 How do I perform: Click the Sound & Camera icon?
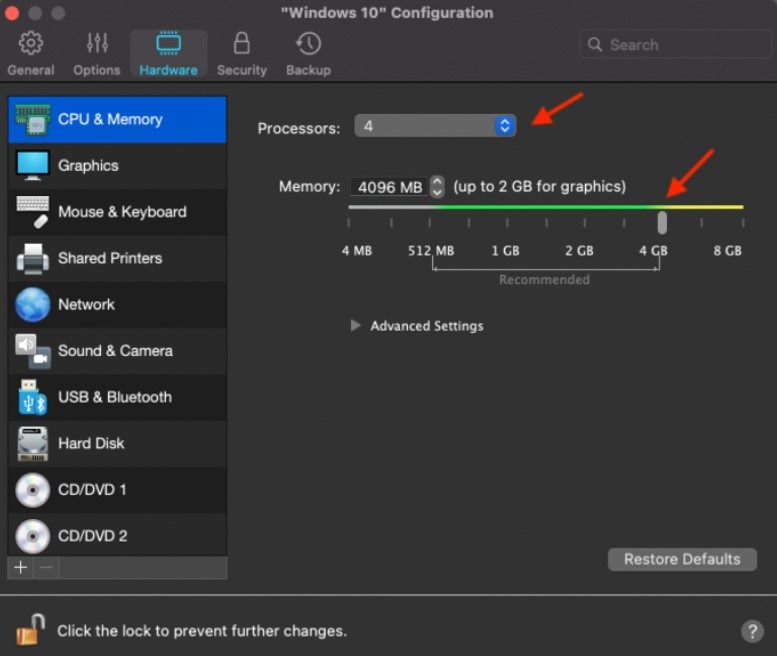(33, 351)
